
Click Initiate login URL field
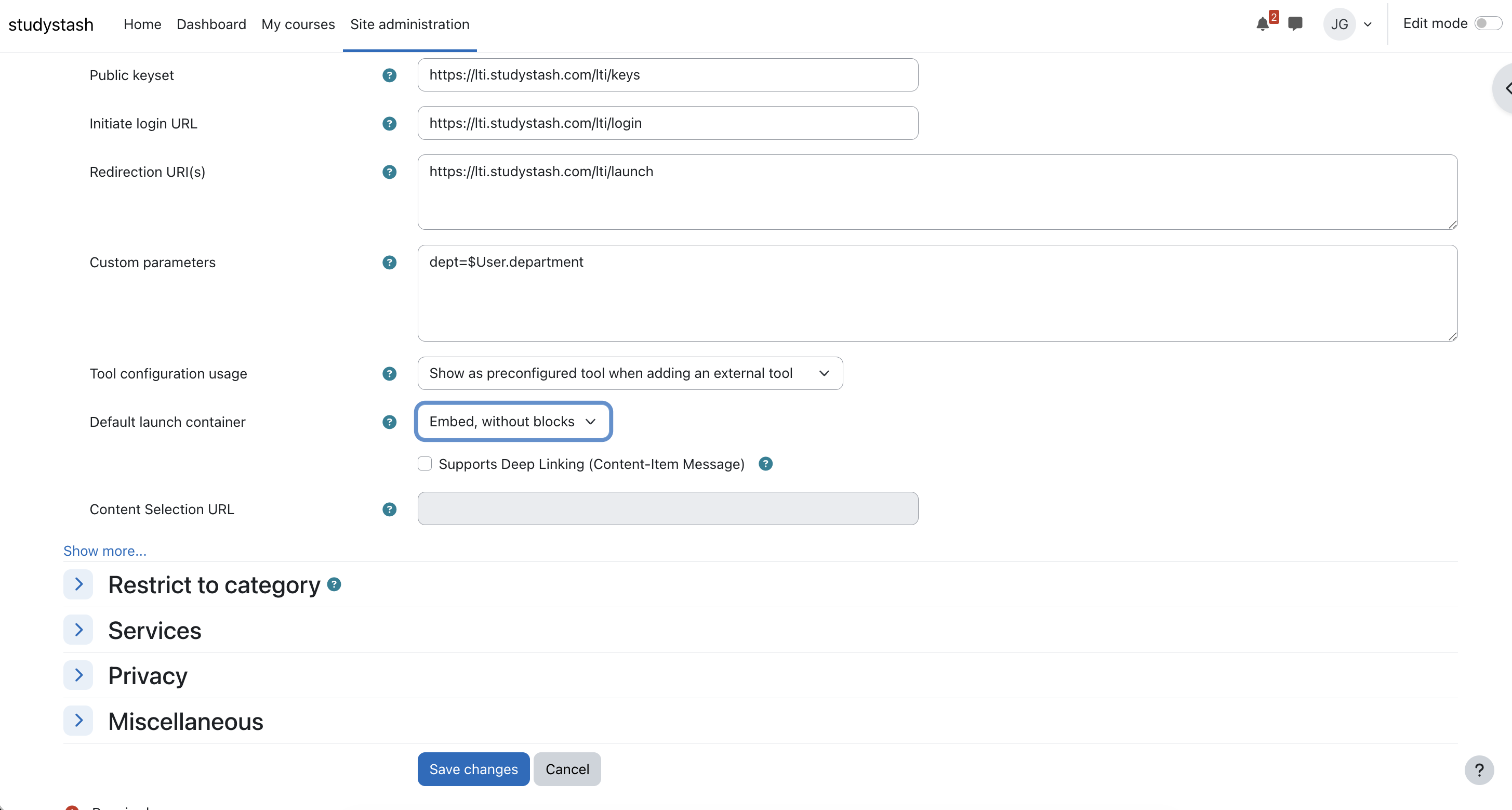pos(668,123)
